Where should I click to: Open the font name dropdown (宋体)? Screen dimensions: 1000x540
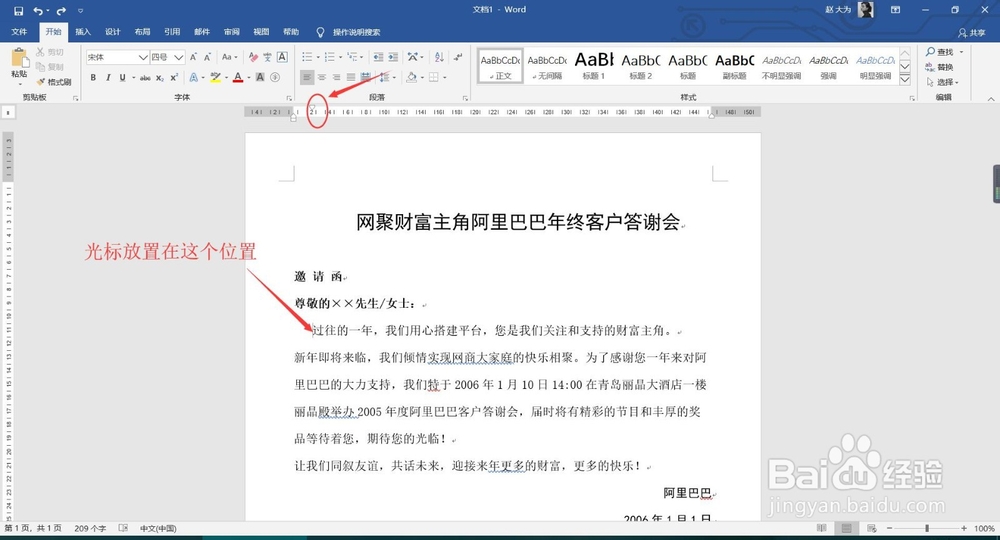coord(143,57)
